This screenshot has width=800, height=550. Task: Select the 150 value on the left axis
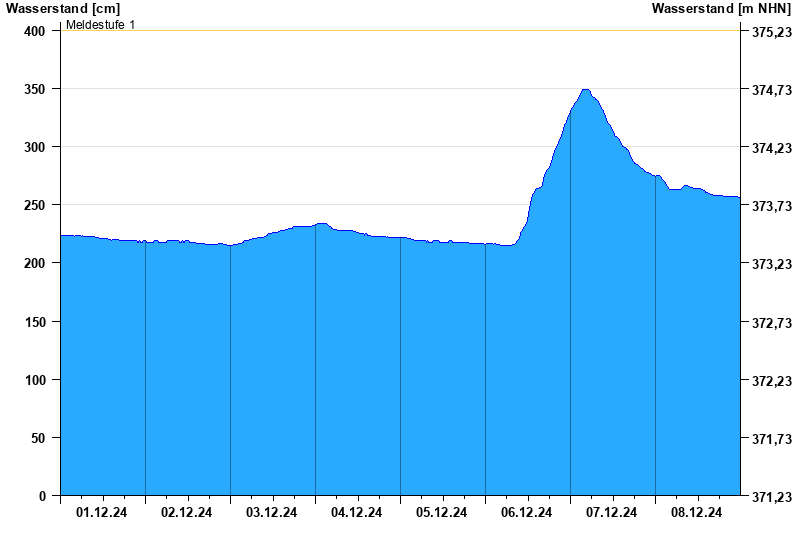[35, 323]
